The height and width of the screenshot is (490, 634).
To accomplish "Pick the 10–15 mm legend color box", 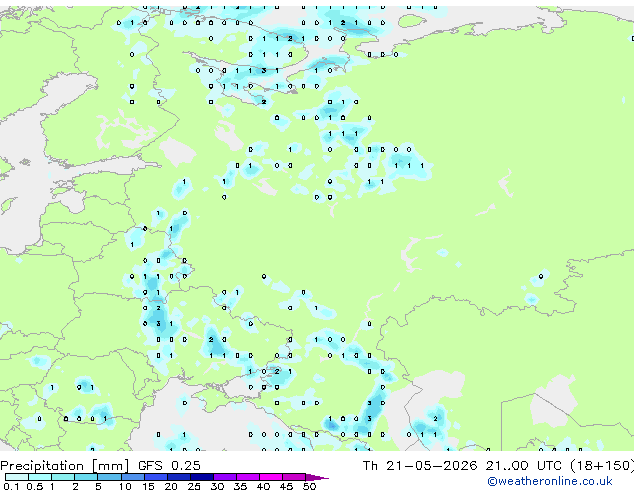I will pos(132,477).
